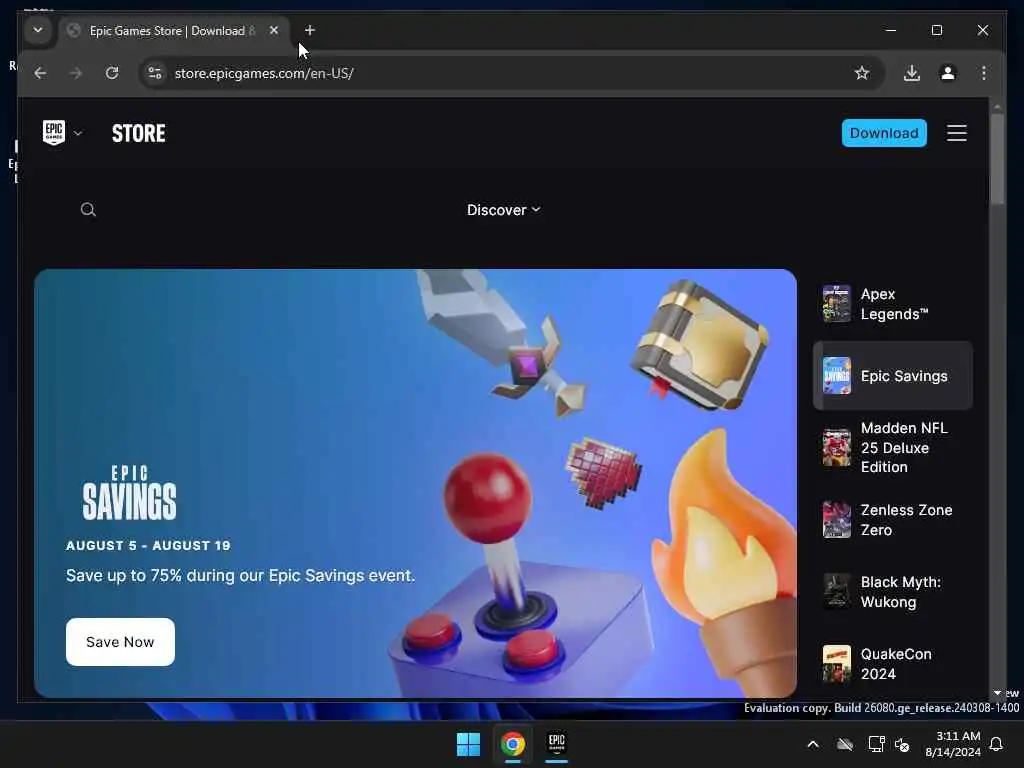Select Black Myth: Wukong entry

tap(893, 592)
